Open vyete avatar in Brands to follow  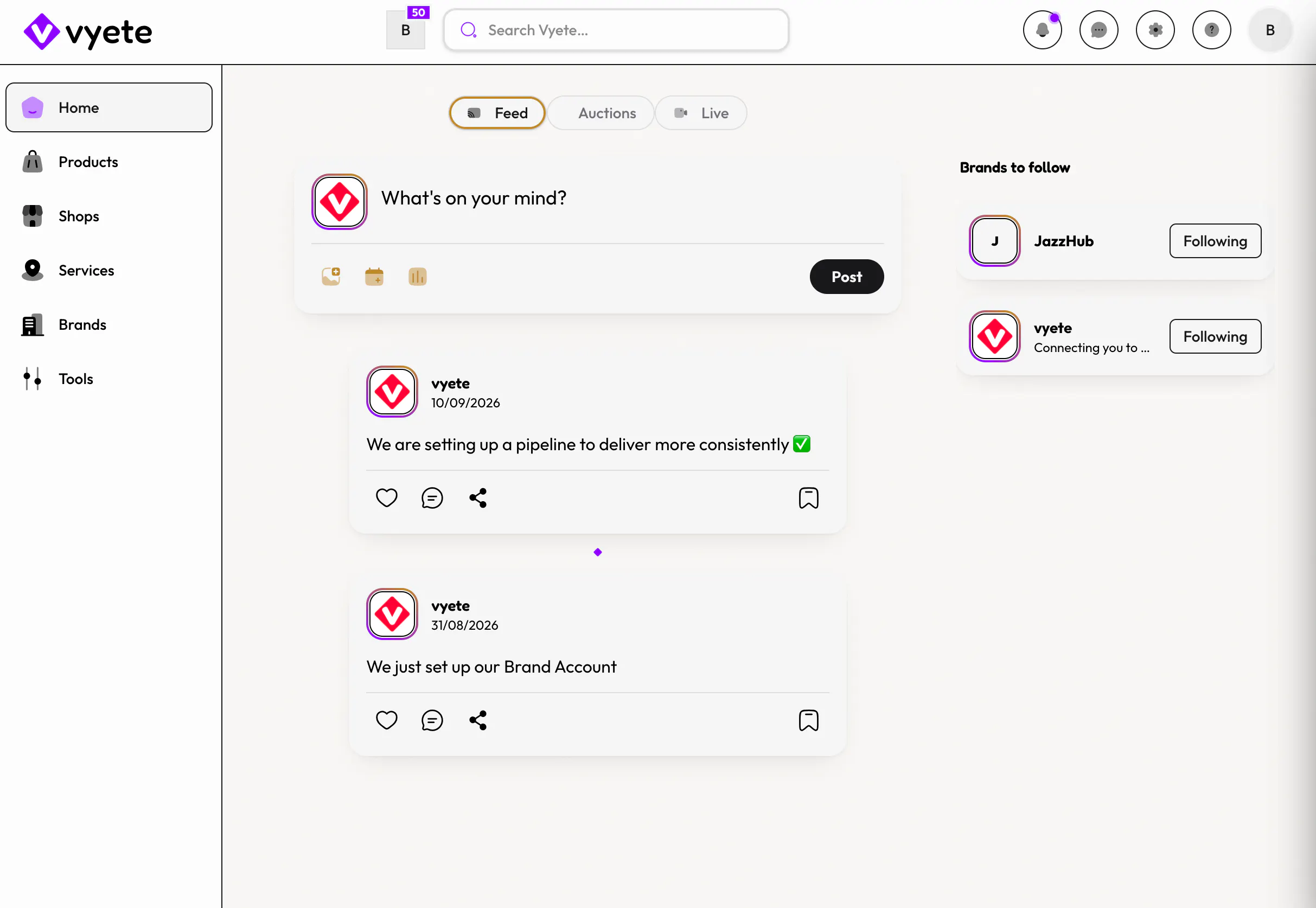point(994,336)
